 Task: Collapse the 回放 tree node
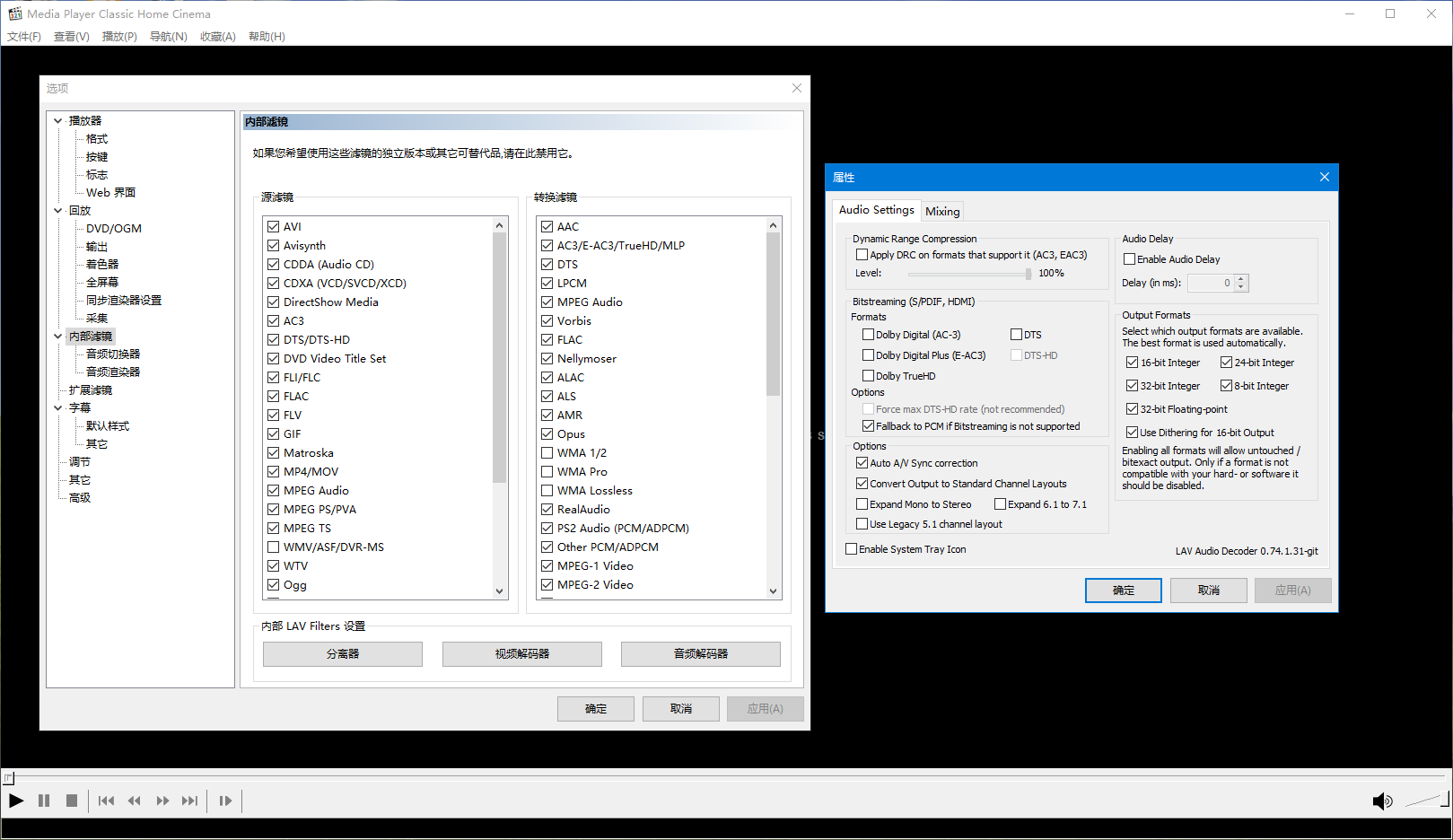[58, 210]
